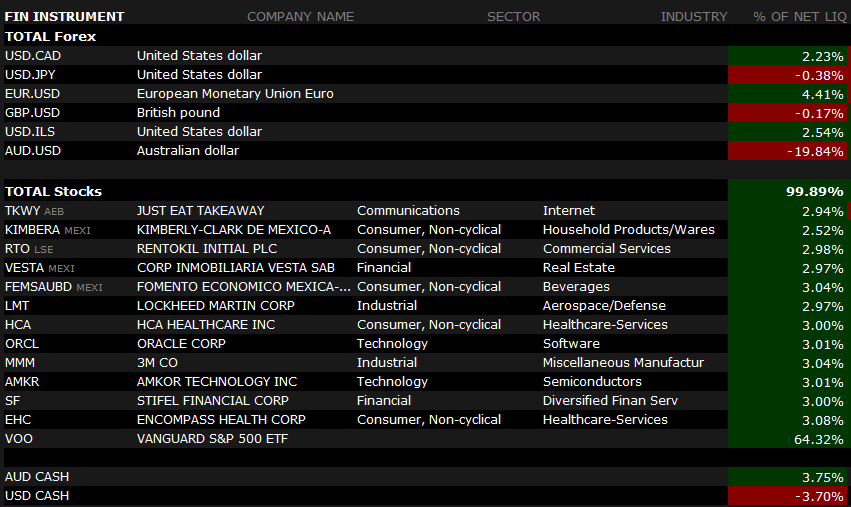Click the -19.84% value for AUD.USD
The height and width of the screenshot is (507, 851).
coord(815,151)
